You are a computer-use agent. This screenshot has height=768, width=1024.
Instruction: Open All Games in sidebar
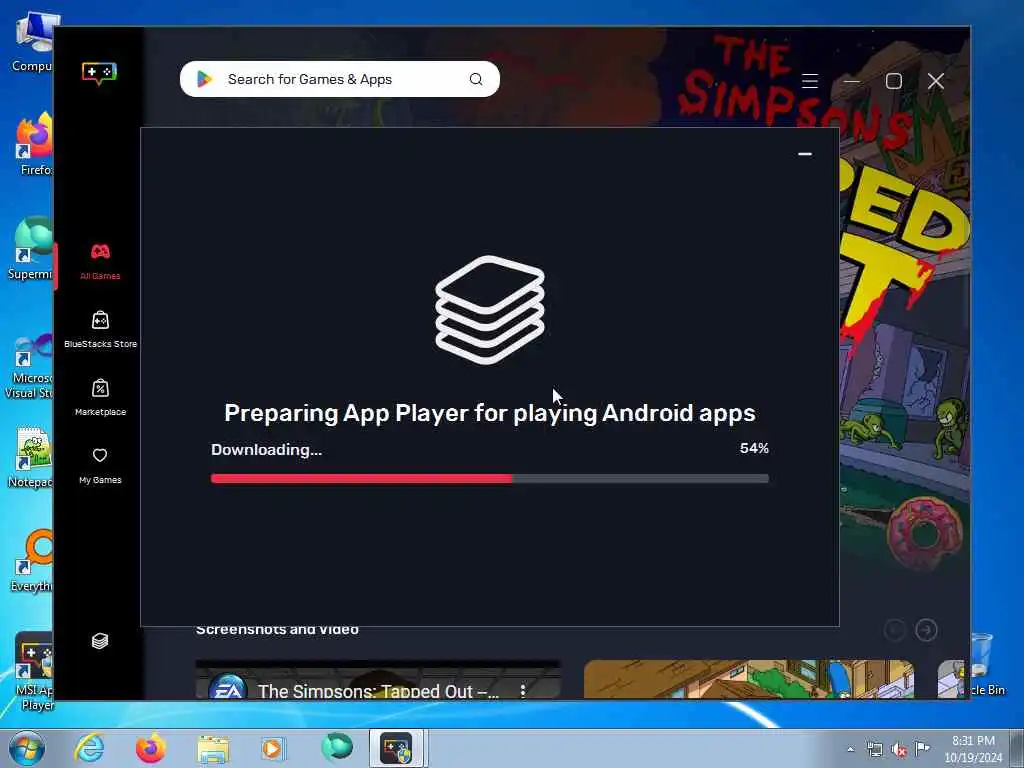click(x=100, y=261)
